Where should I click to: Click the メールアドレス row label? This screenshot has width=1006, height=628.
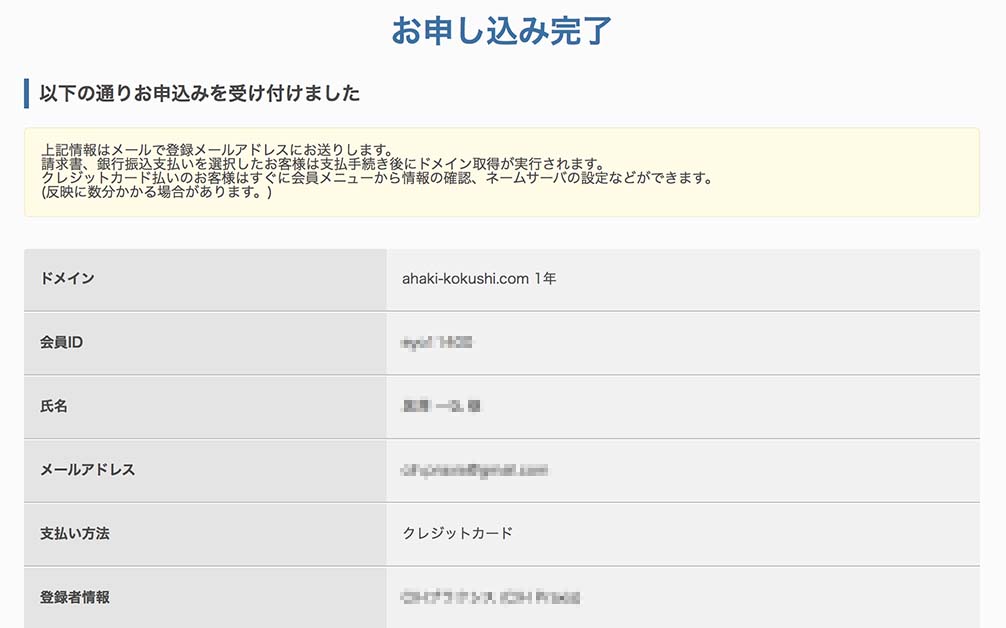pos(87,470)
